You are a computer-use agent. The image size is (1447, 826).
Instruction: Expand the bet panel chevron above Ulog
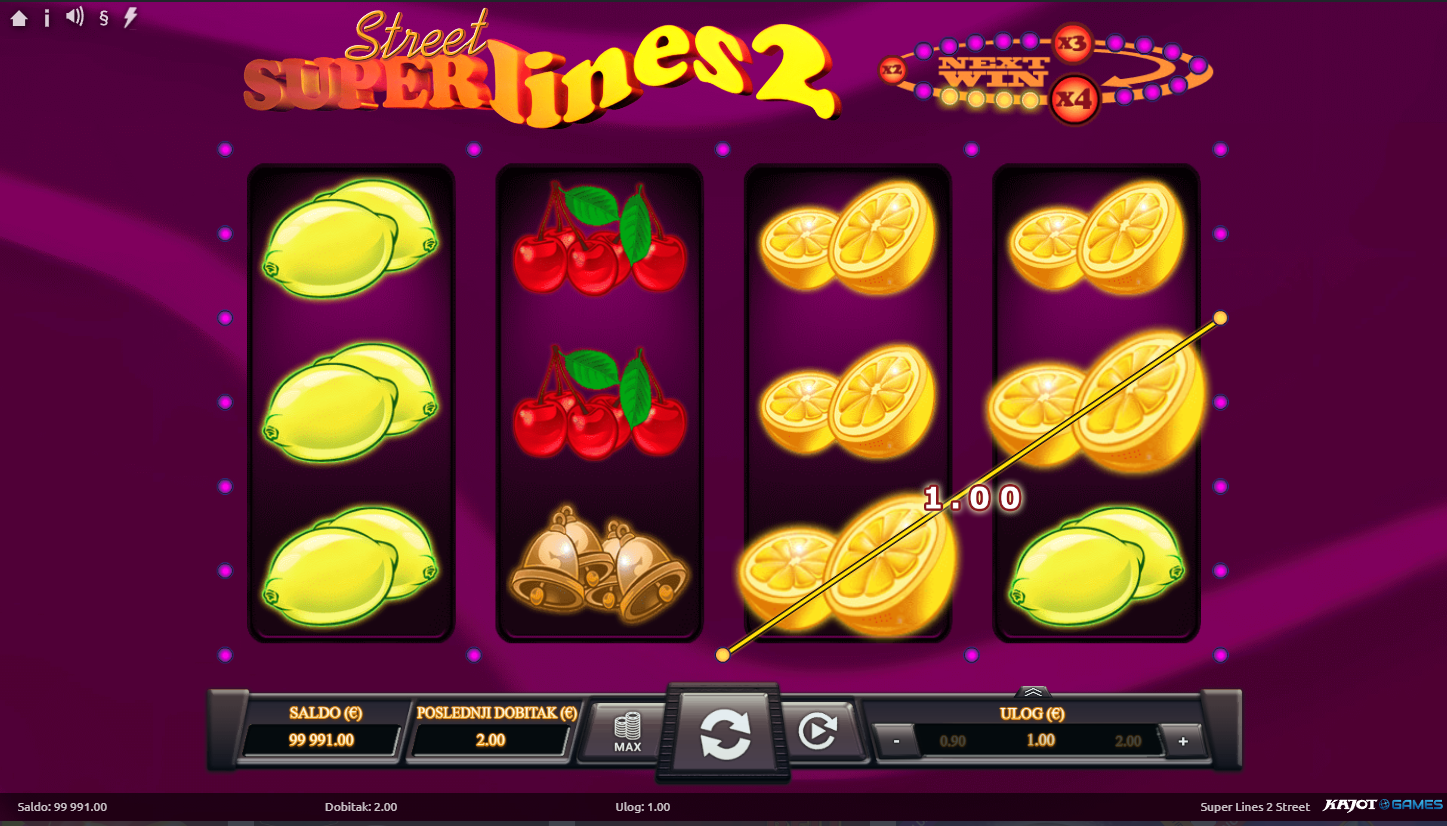click(1033, 692)
